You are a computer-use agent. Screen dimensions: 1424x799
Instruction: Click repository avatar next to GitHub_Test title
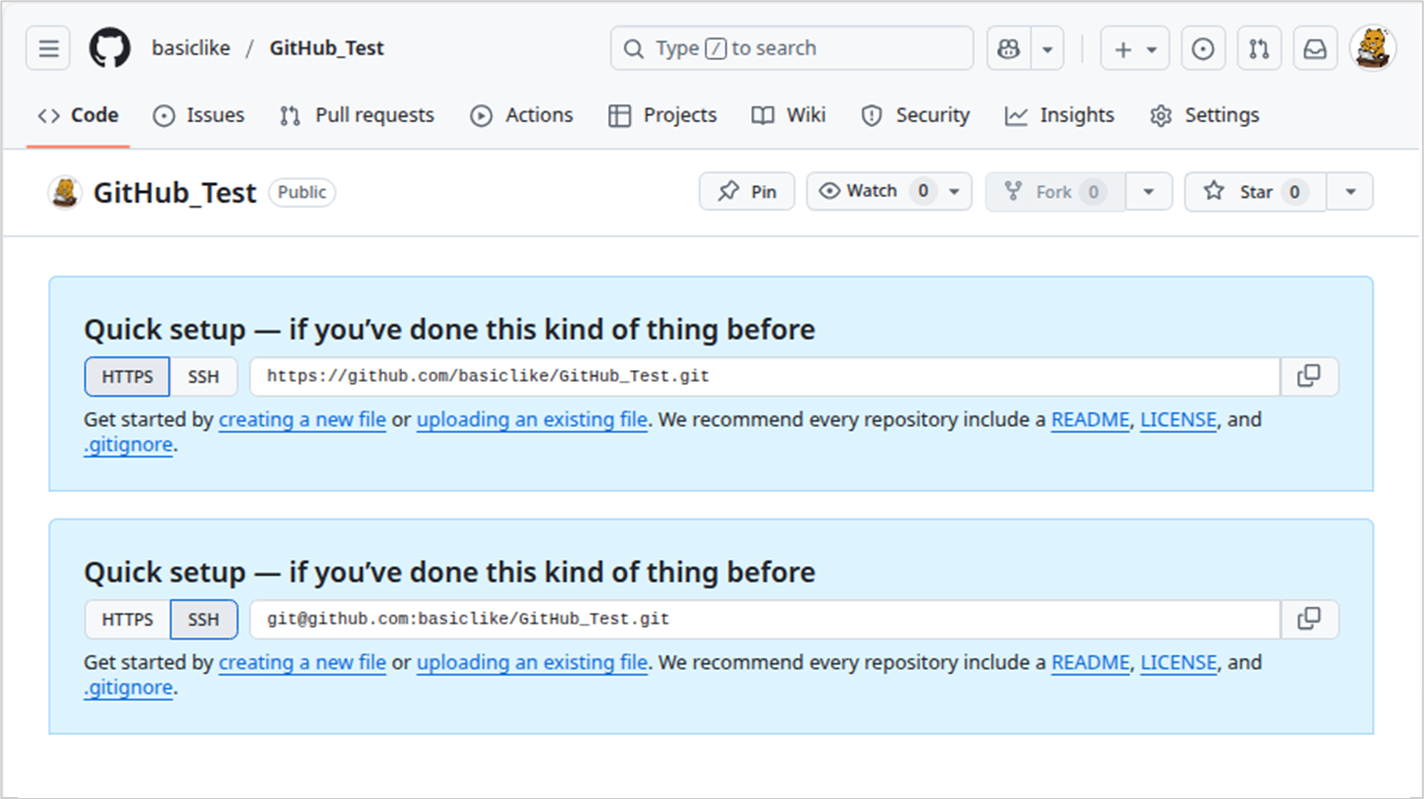point(64,192)
